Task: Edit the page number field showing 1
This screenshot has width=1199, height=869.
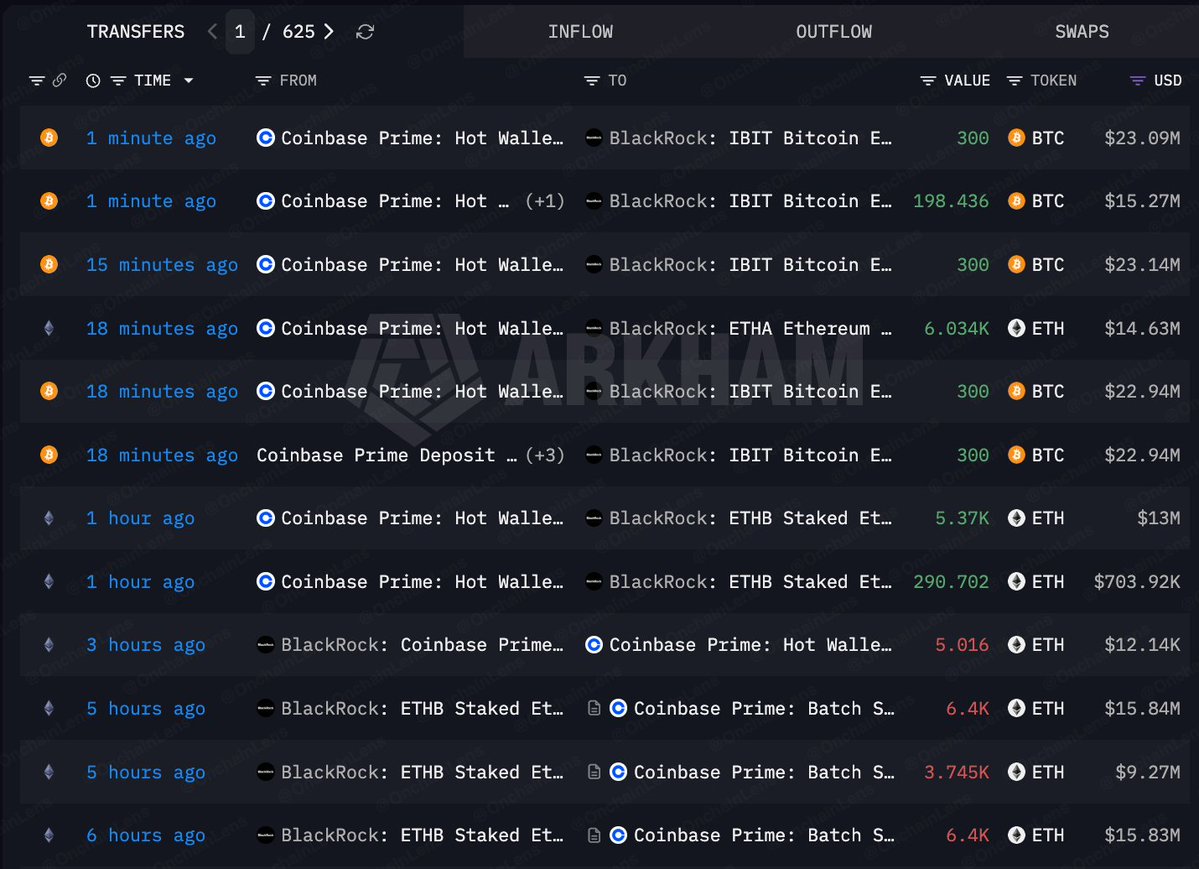Action: pos(240,31)
